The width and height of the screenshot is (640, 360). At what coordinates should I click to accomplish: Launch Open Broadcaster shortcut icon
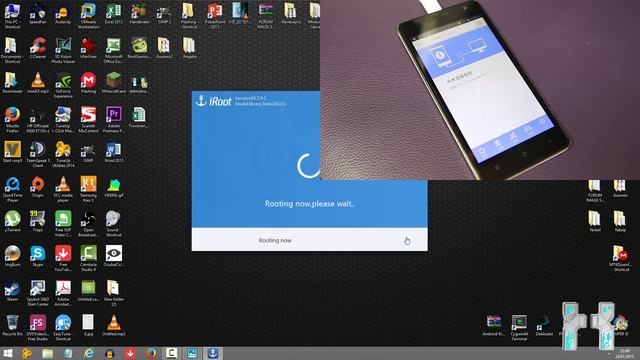88,224
